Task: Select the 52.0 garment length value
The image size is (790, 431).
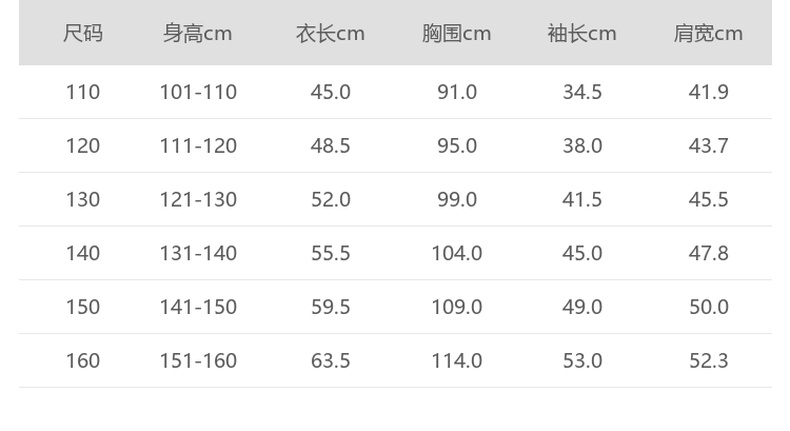Action: (x=330, y=200)
